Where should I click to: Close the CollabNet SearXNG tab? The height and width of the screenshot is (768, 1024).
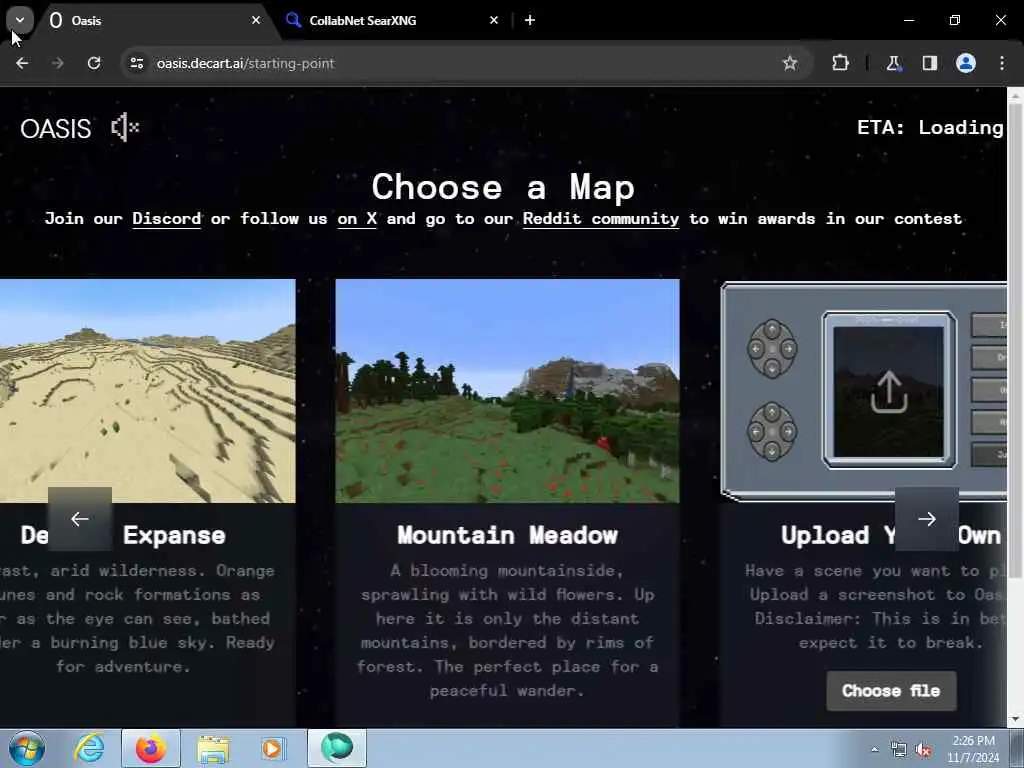(x=494, y=20)
